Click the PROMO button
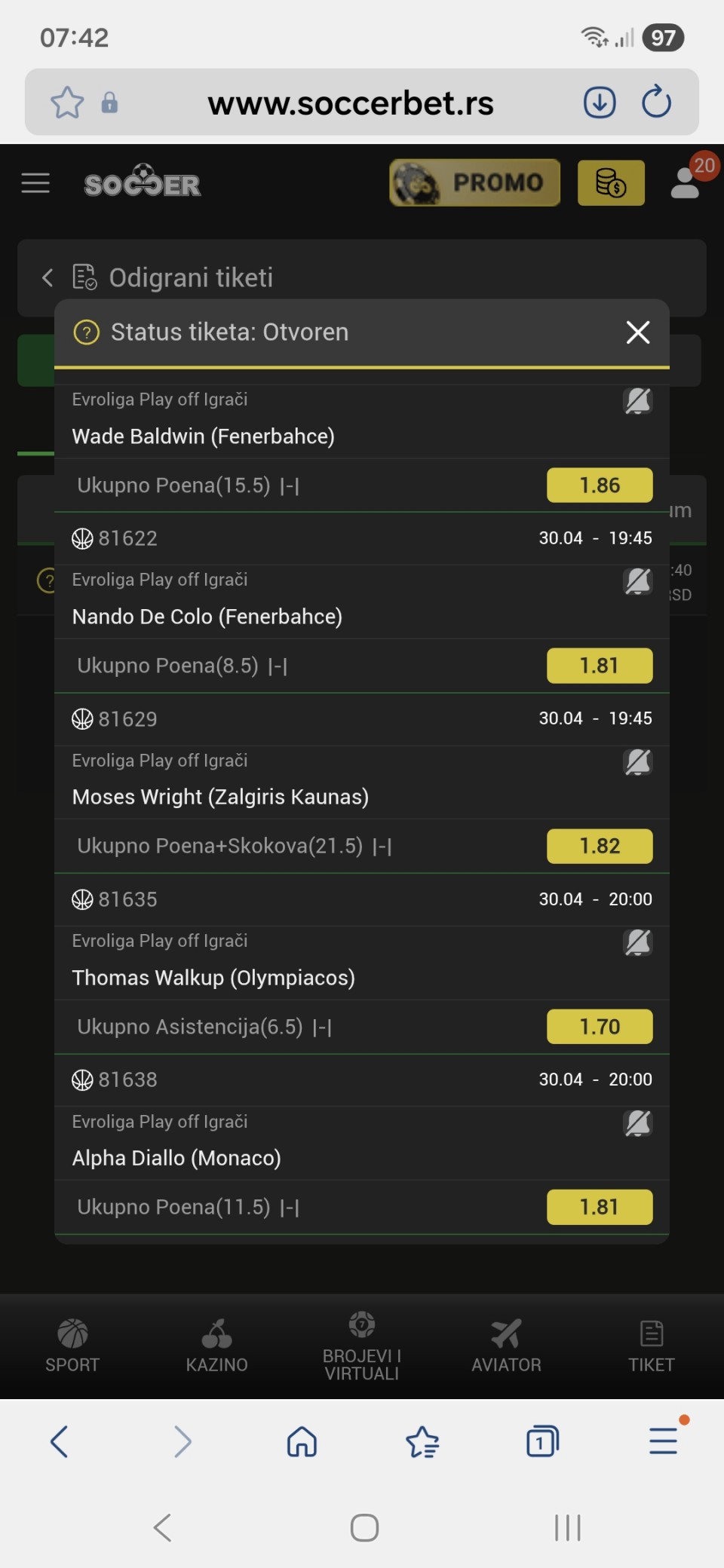 (x=474, y=182)
